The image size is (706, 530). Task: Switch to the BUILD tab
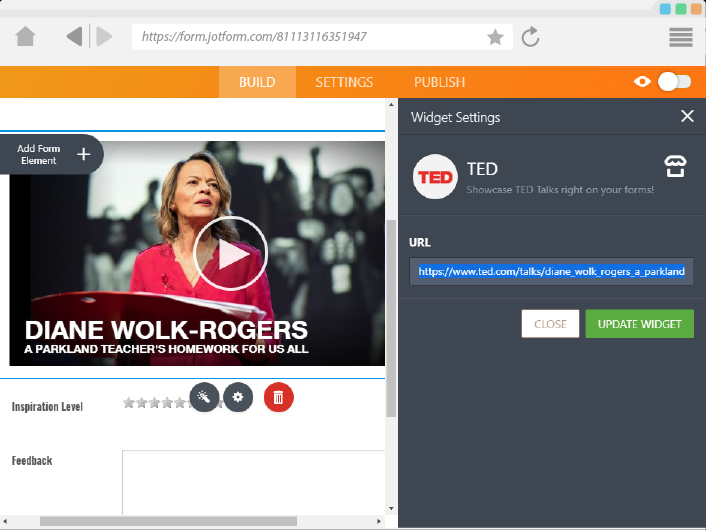pos(257,82)
